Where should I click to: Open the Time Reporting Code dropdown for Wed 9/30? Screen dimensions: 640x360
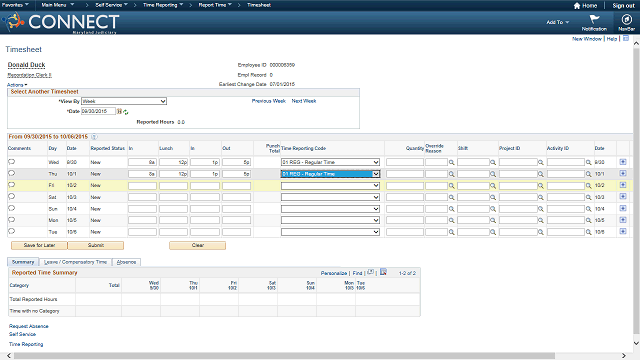point(330,162)
